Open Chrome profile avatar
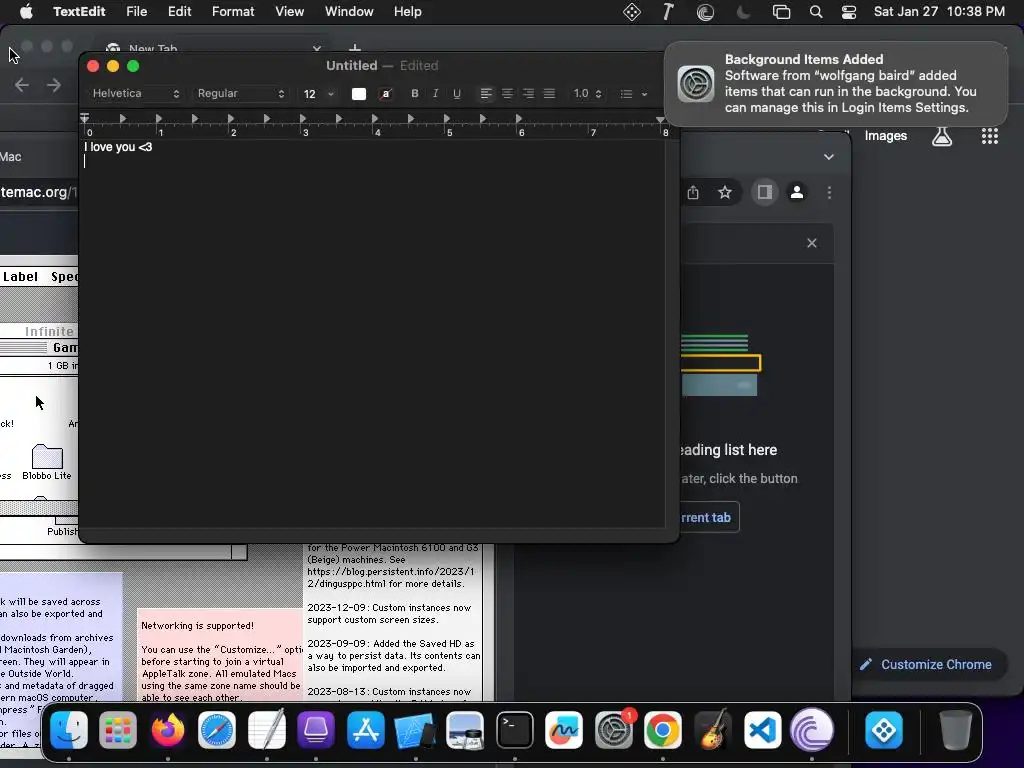Image resolution: width=1024 pixels, height=768 pixels. [x=797, y=192]
